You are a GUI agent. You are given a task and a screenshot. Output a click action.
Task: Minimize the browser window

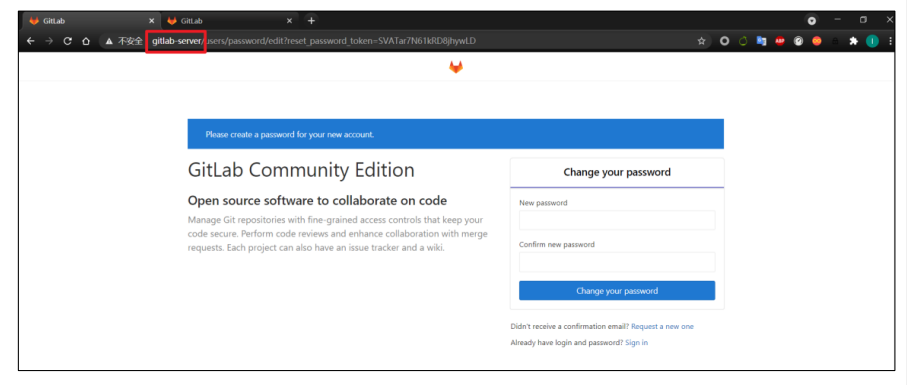[x=838, y=20]
